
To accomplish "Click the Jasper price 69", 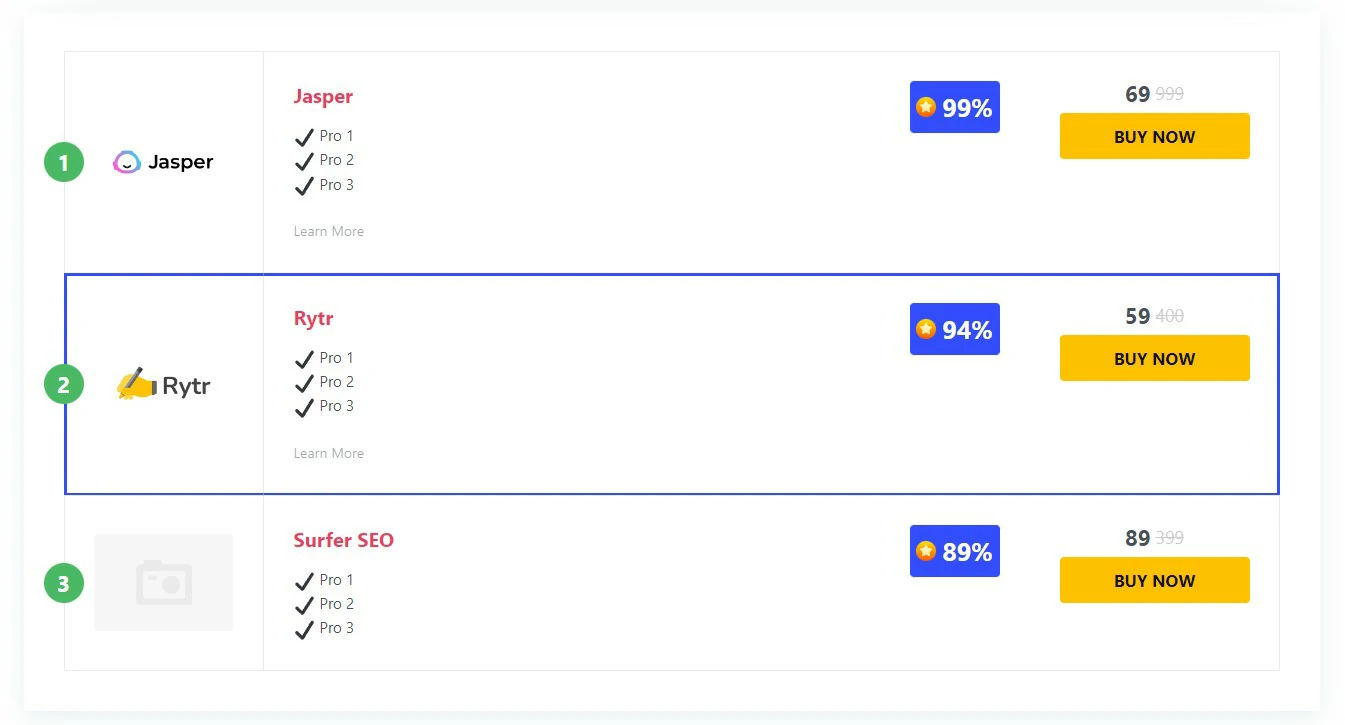I will pos(1138,94).
